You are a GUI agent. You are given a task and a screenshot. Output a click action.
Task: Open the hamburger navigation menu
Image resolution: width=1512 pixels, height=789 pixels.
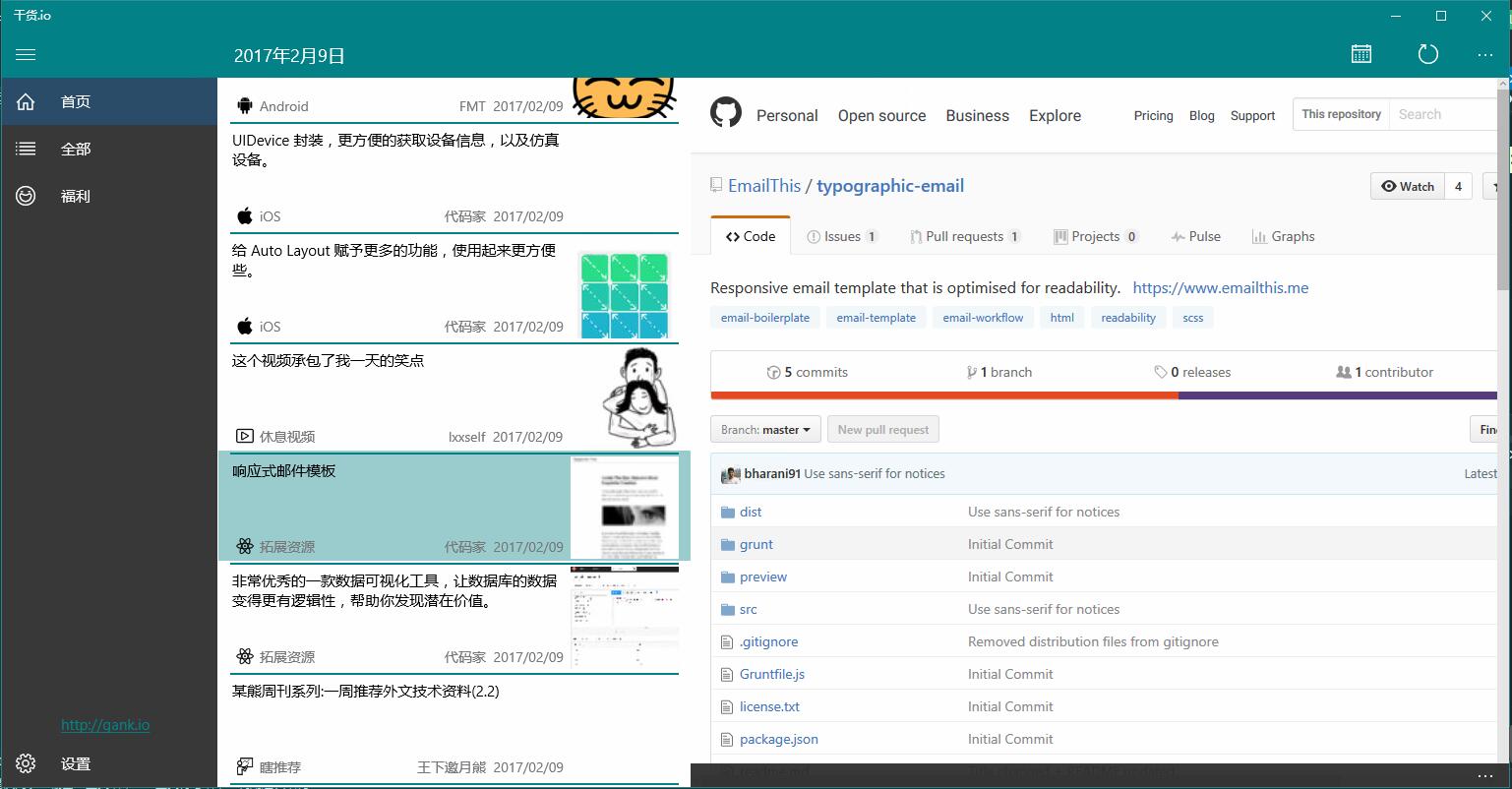click(x=26, y=55)
